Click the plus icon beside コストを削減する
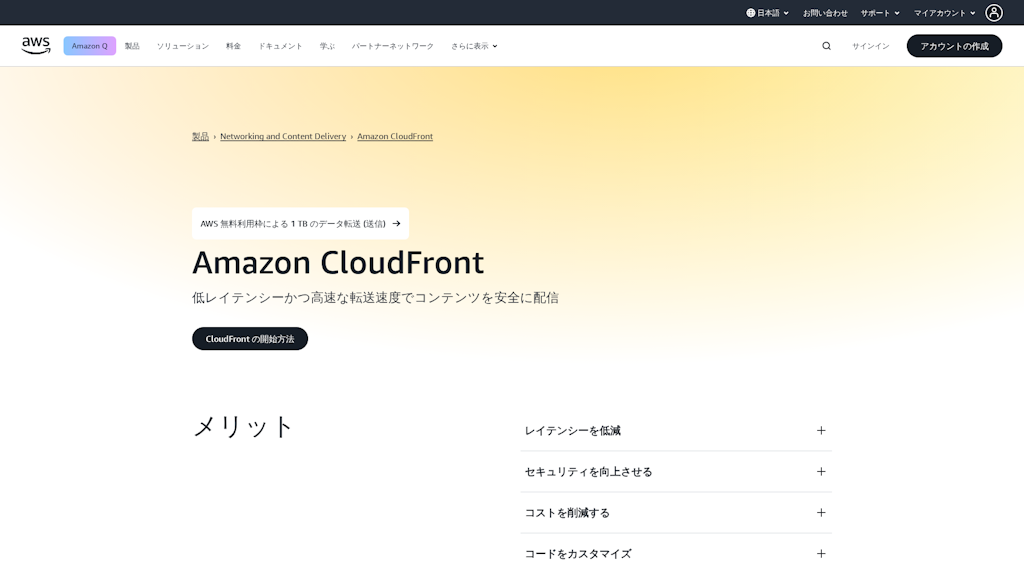This screenshot has width=1024, height=576. click(x=821, y=513)
